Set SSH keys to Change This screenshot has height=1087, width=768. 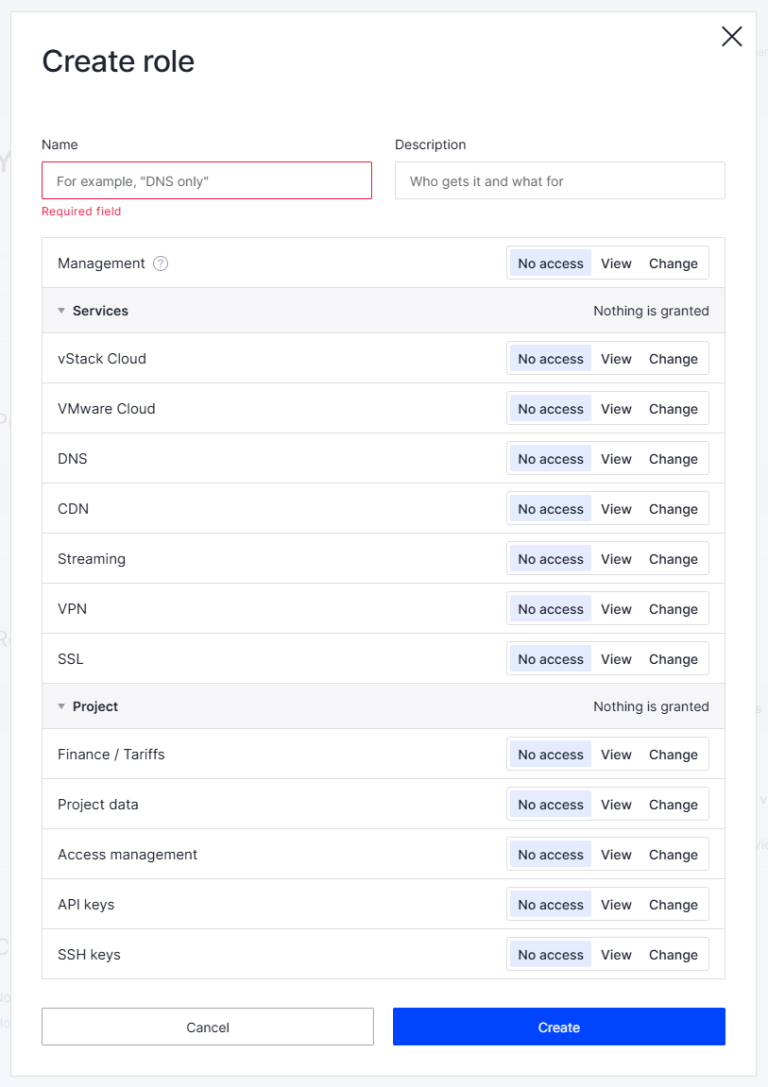coord(673,954)
